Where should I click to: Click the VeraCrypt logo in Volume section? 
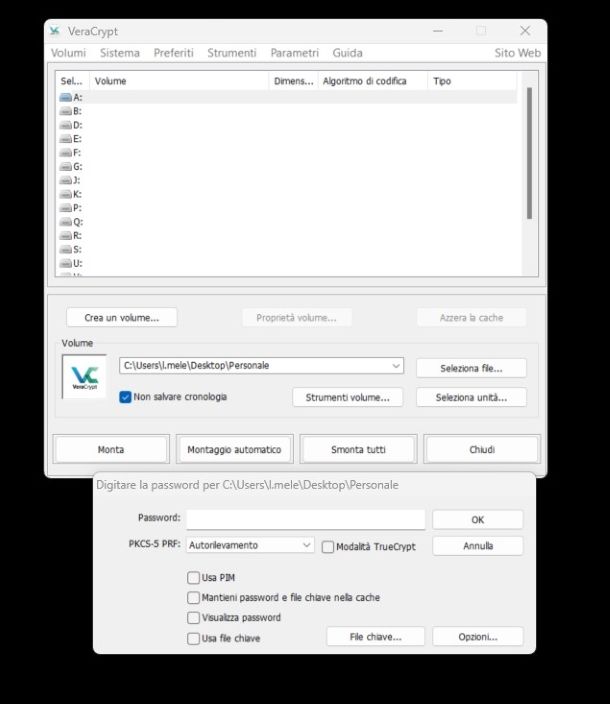[84, 377]
